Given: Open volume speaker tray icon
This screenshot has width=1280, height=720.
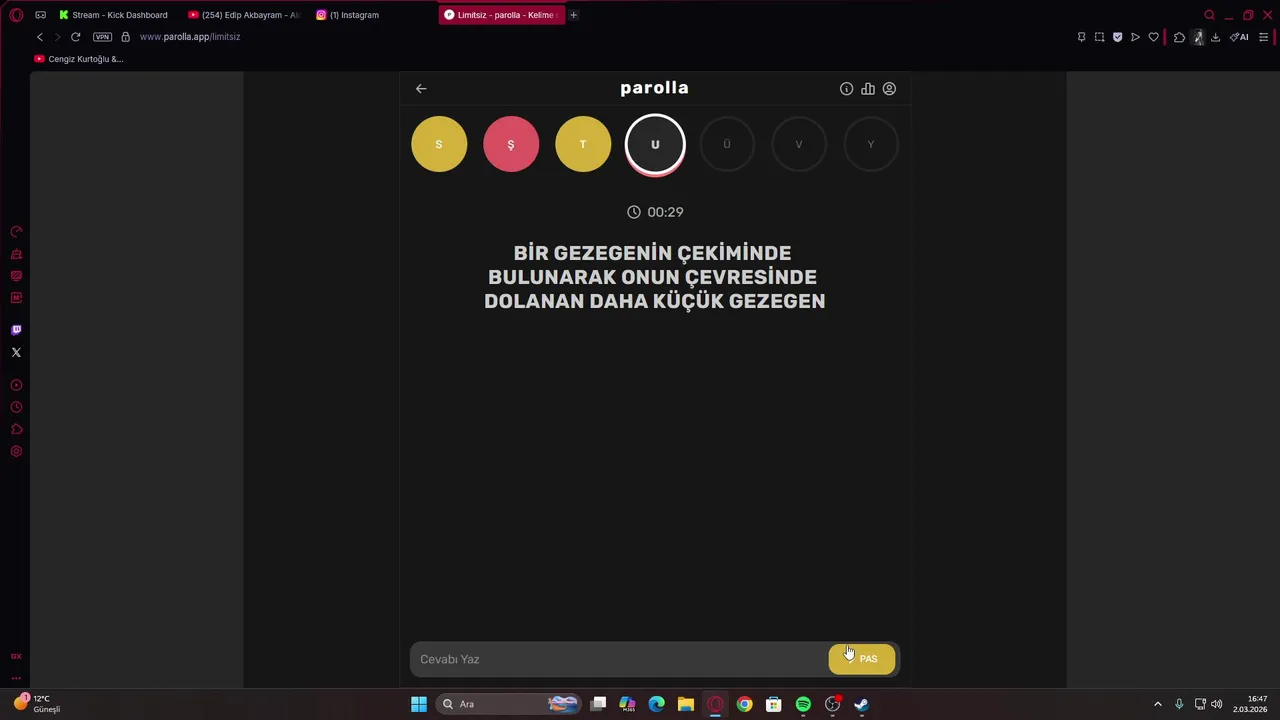Looking at the screenshot, I should 1217,704.
